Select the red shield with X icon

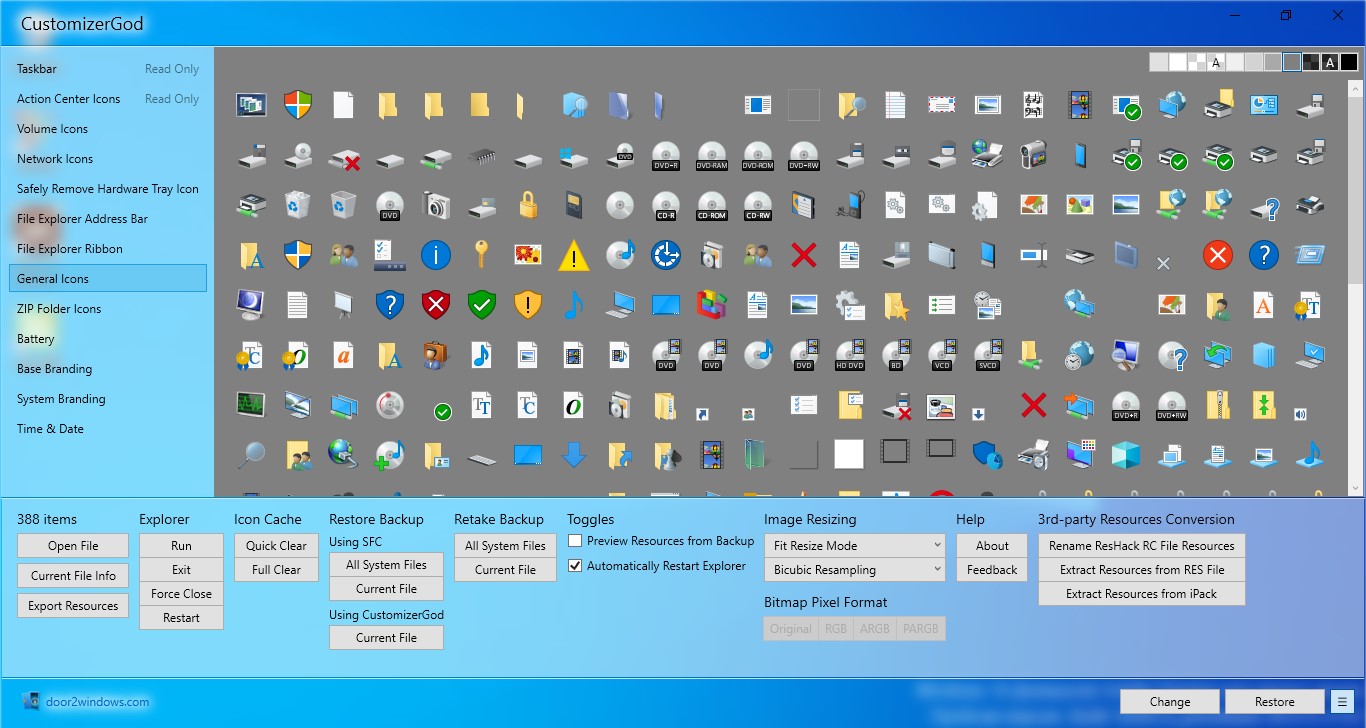click(436, 305)
